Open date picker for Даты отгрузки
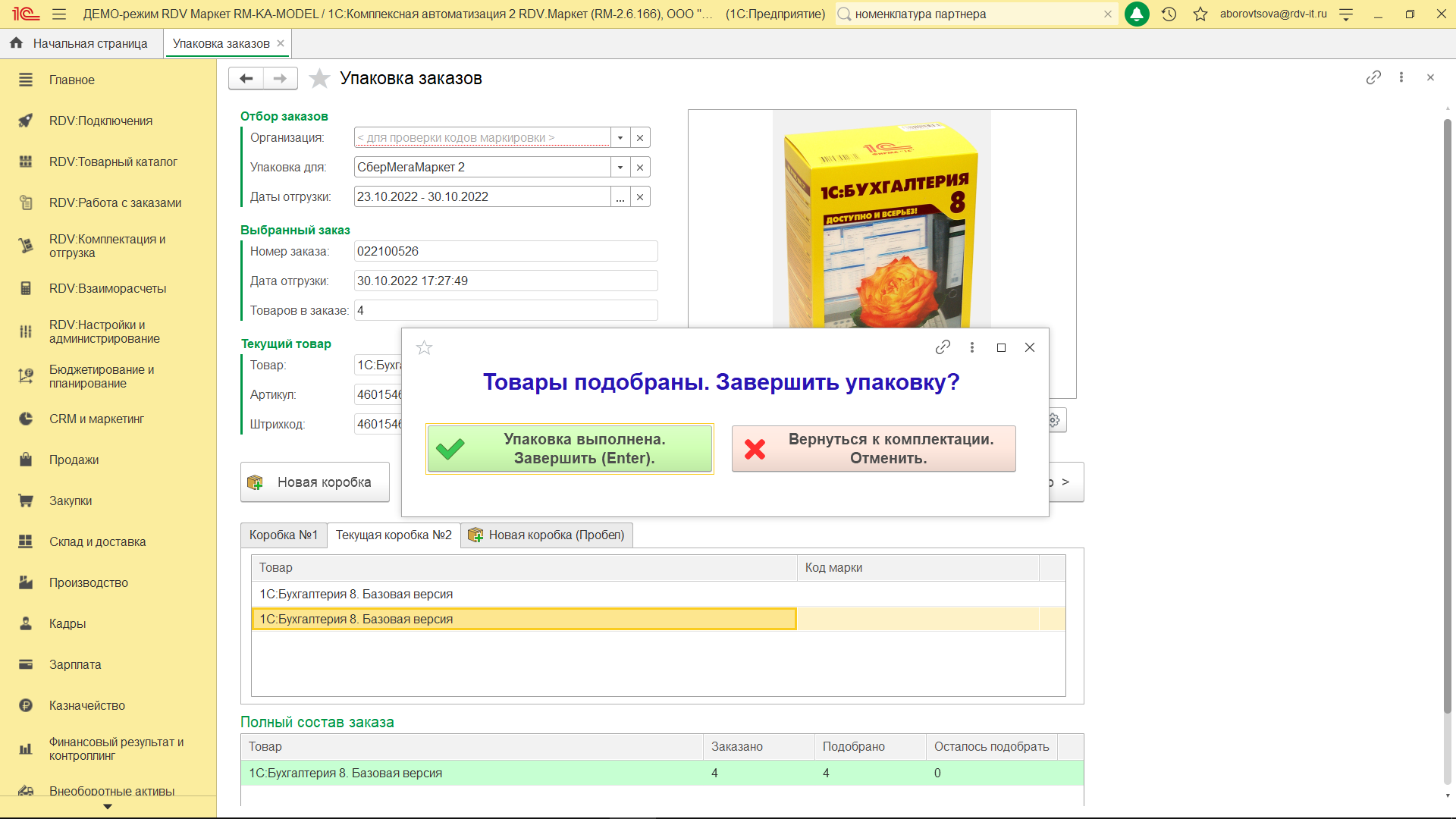 tap(620, 197)
